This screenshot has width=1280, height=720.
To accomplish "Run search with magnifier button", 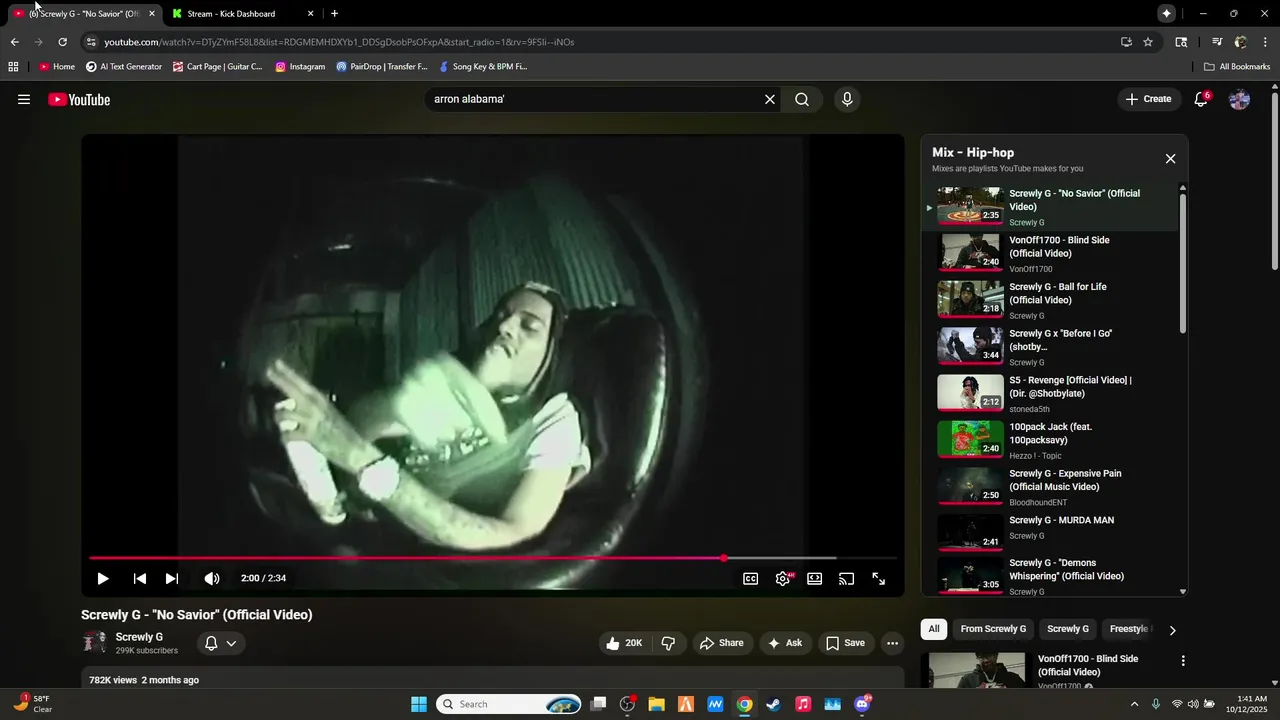I will pyautogui.click(x=802, y=99).
